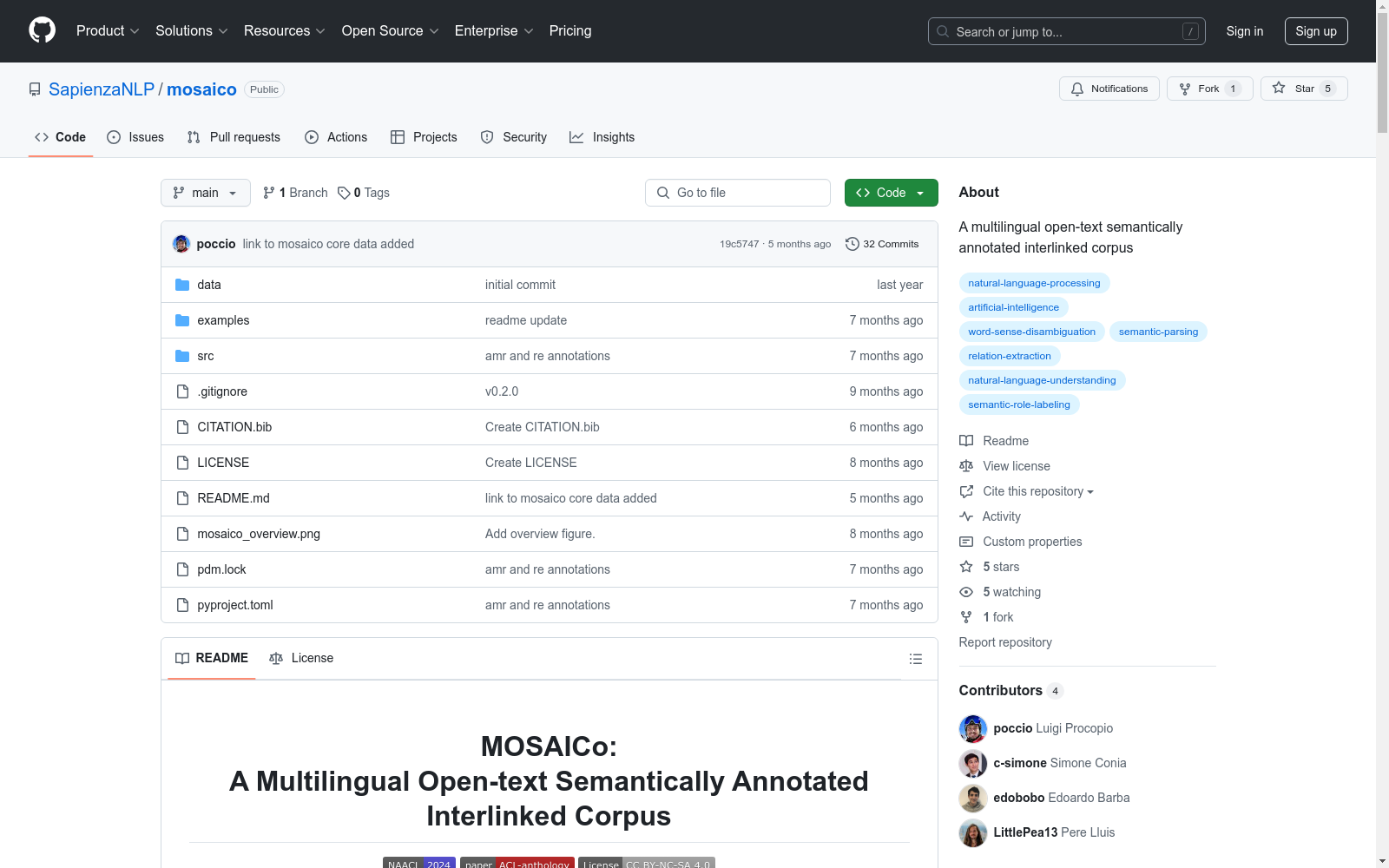Open the main branch selector dropdown

(x=206, y=193)
